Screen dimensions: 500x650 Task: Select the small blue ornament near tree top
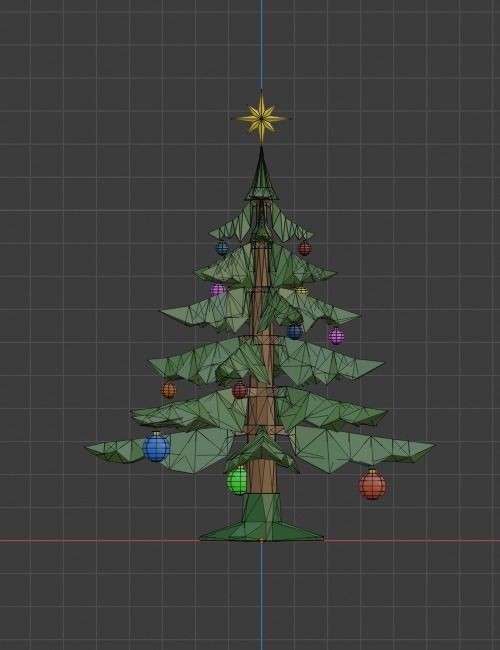[222, 248]
